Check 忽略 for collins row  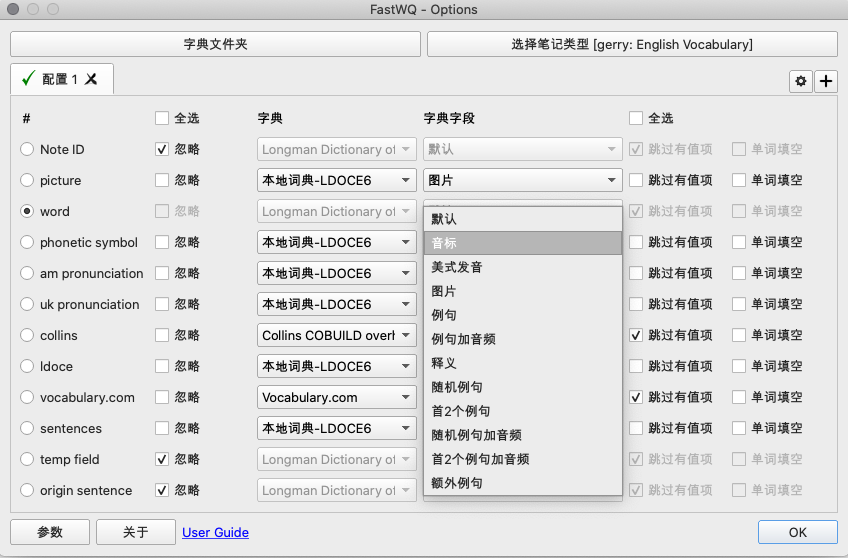(x=162, y=335)
